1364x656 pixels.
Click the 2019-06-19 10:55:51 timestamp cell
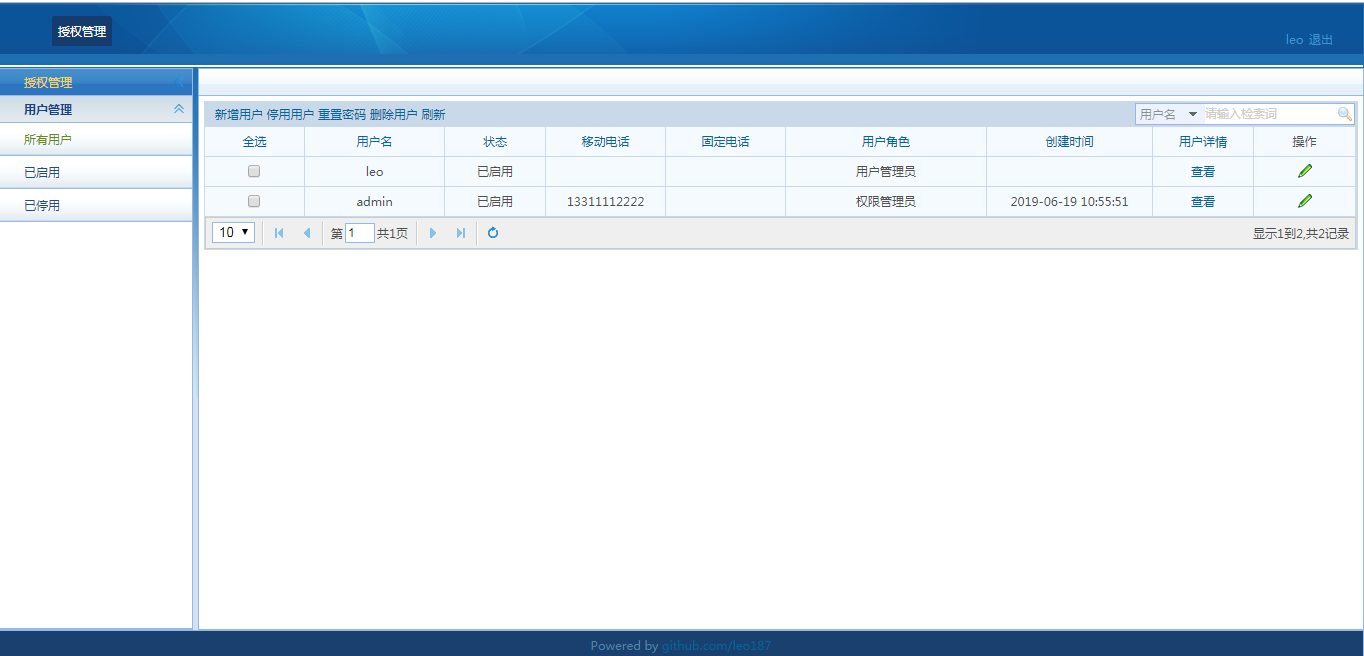click(1069, 202)
